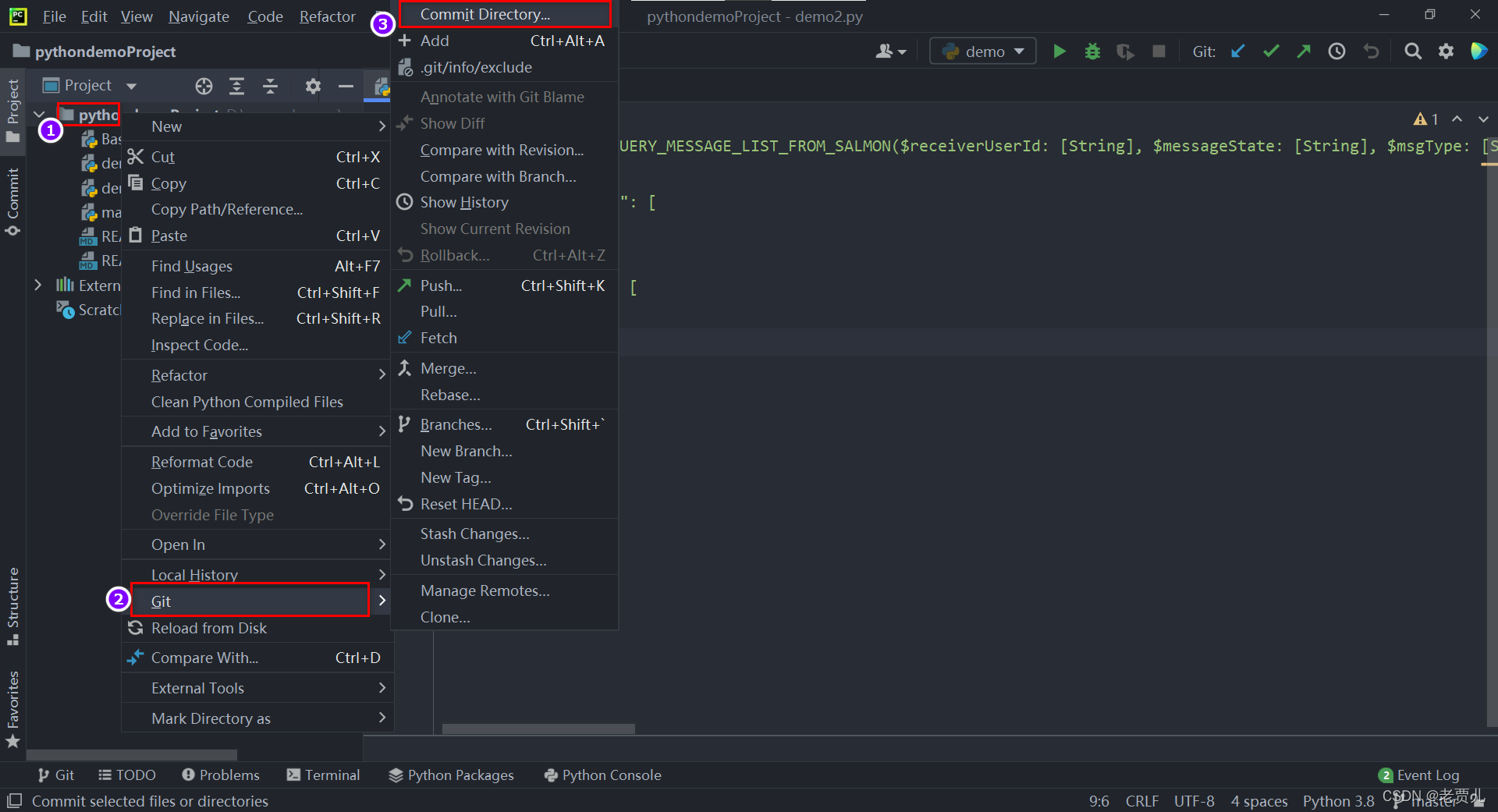Click select opened file crosshair icon
Viewport: 1498px width, 812px height.
[x=204, y=86]
